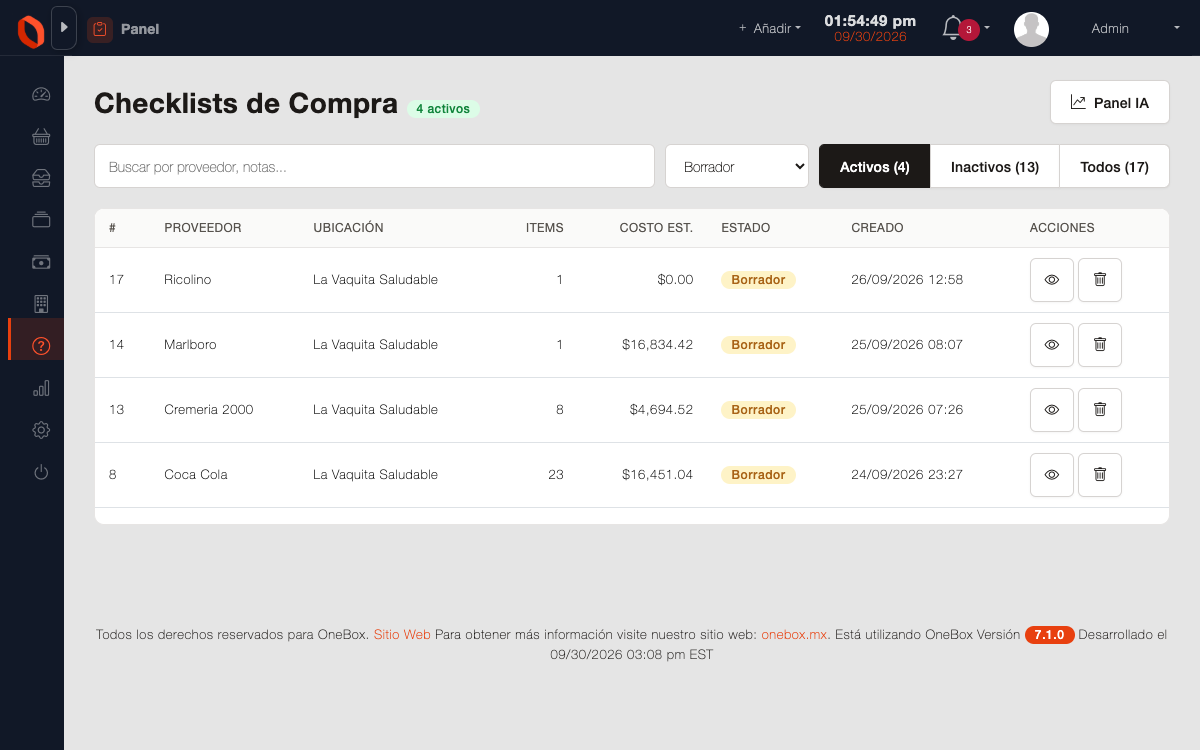Click the Borrador badge in Coca Cola row
Viewport: 1200px width, 750px height.
[x=758, y=475]
